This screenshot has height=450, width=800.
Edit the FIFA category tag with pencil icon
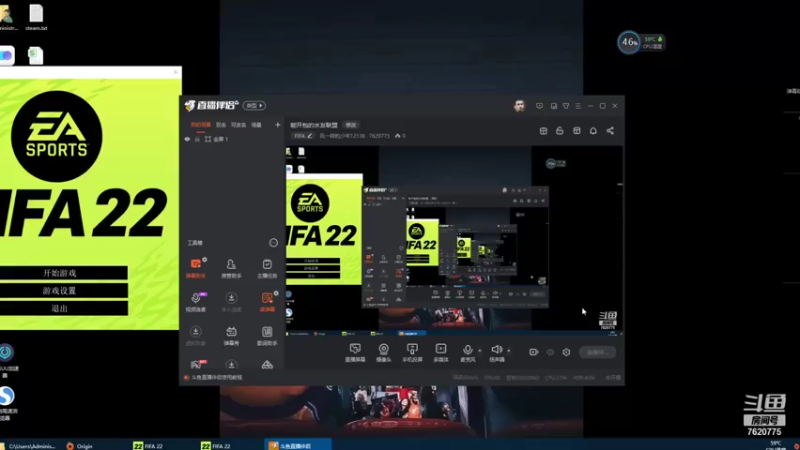tap(303, 136)
